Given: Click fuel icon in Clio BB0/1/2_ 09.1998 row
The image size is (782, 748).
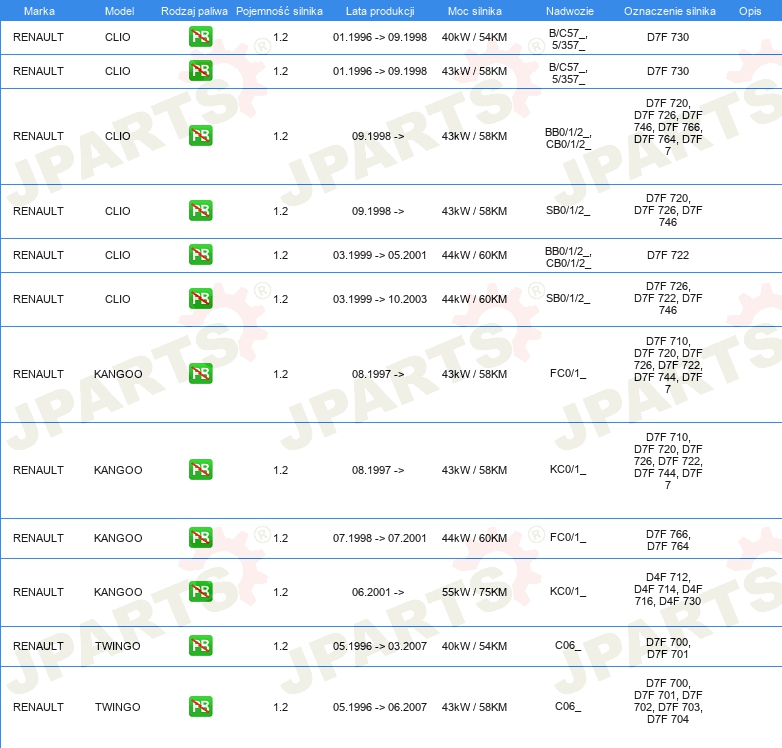Looking at the screenshot, I should point(200,136).
